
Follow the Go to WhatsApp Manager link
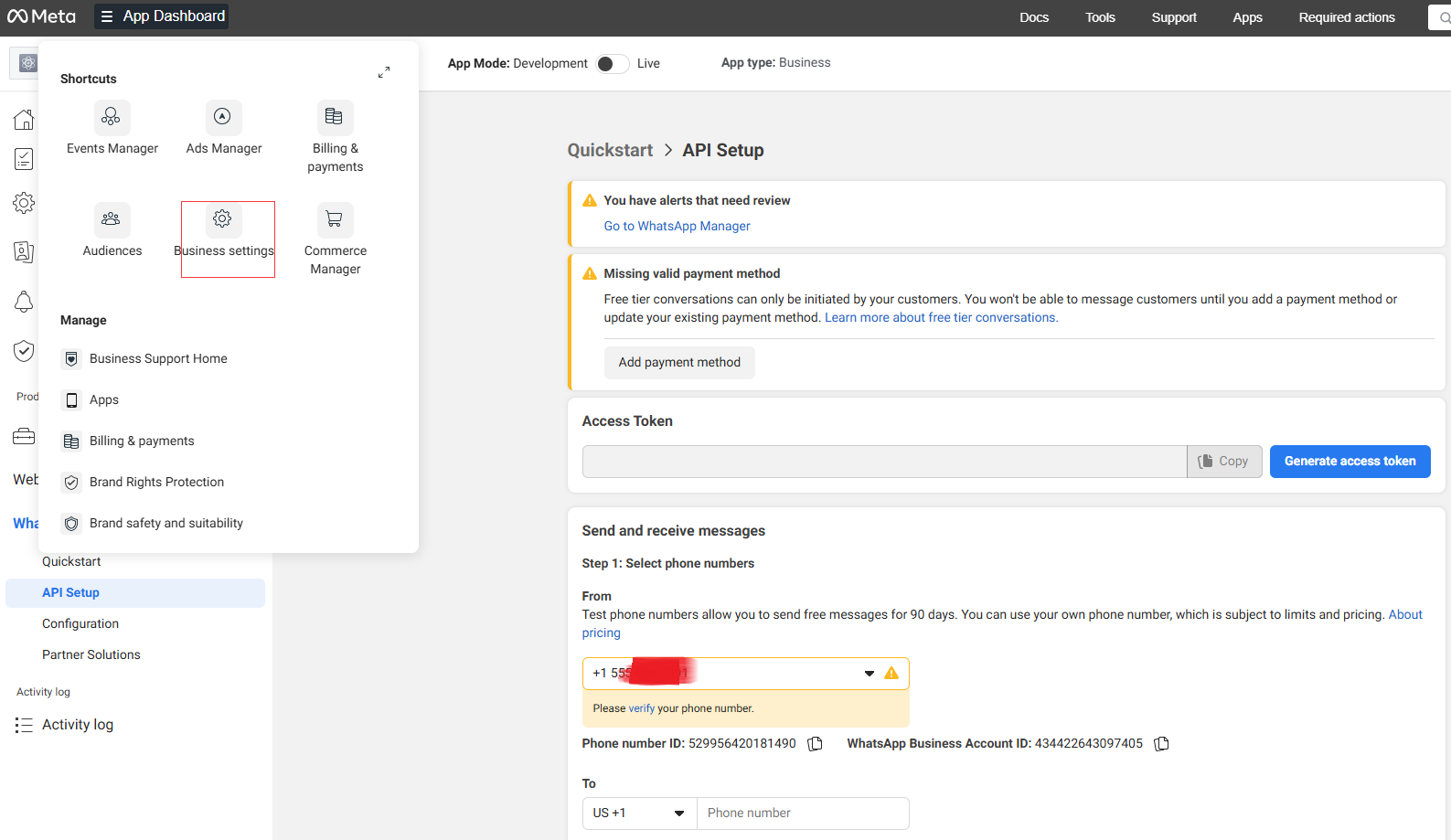[677, 226]
